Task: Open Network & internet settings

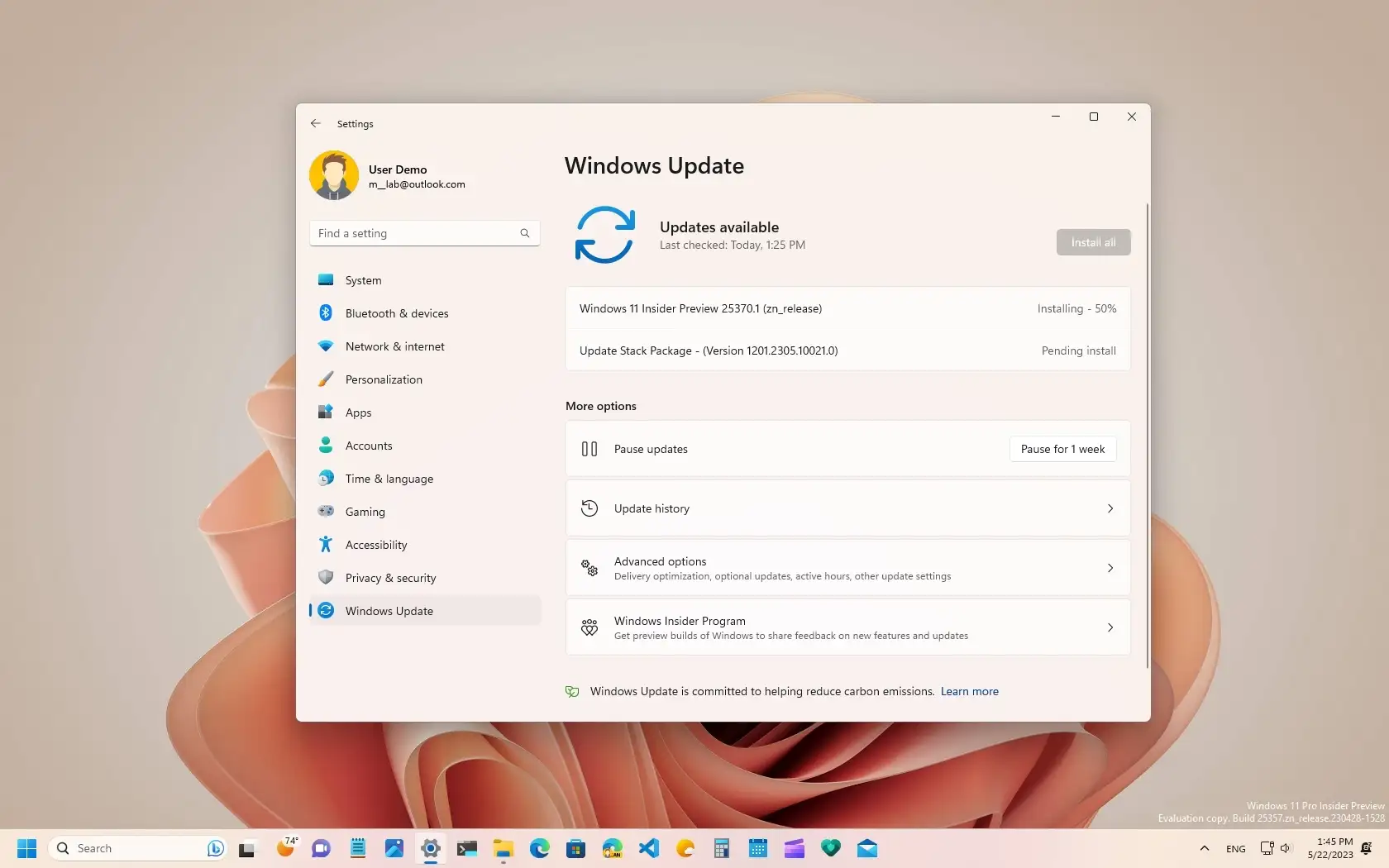Action: [395, 346]
